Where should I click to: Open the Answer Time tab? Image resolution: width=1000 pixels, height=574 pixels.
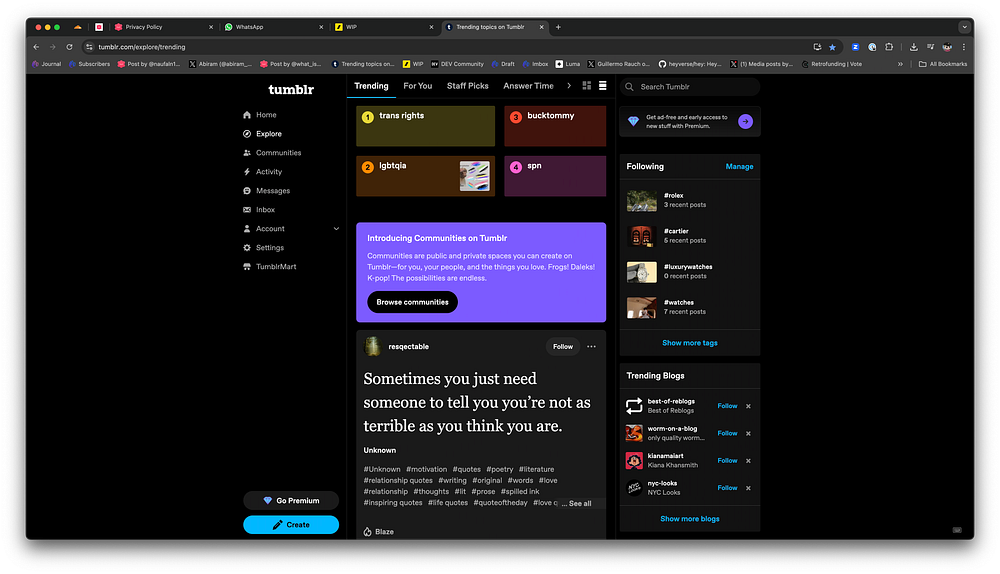click(x=528, y=86)
